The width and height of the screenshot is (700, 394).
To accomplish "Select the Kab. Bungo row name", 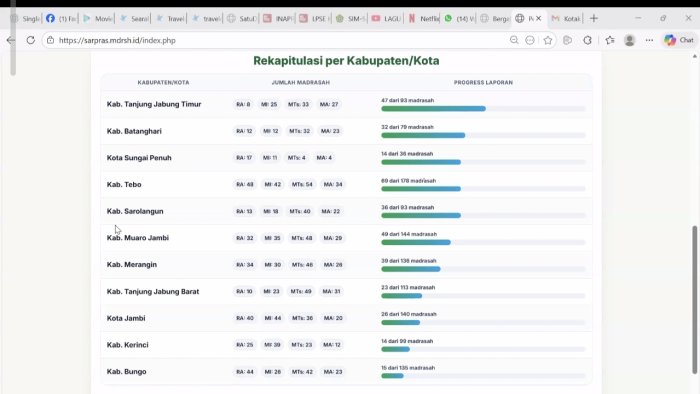I will coord(126,372).
